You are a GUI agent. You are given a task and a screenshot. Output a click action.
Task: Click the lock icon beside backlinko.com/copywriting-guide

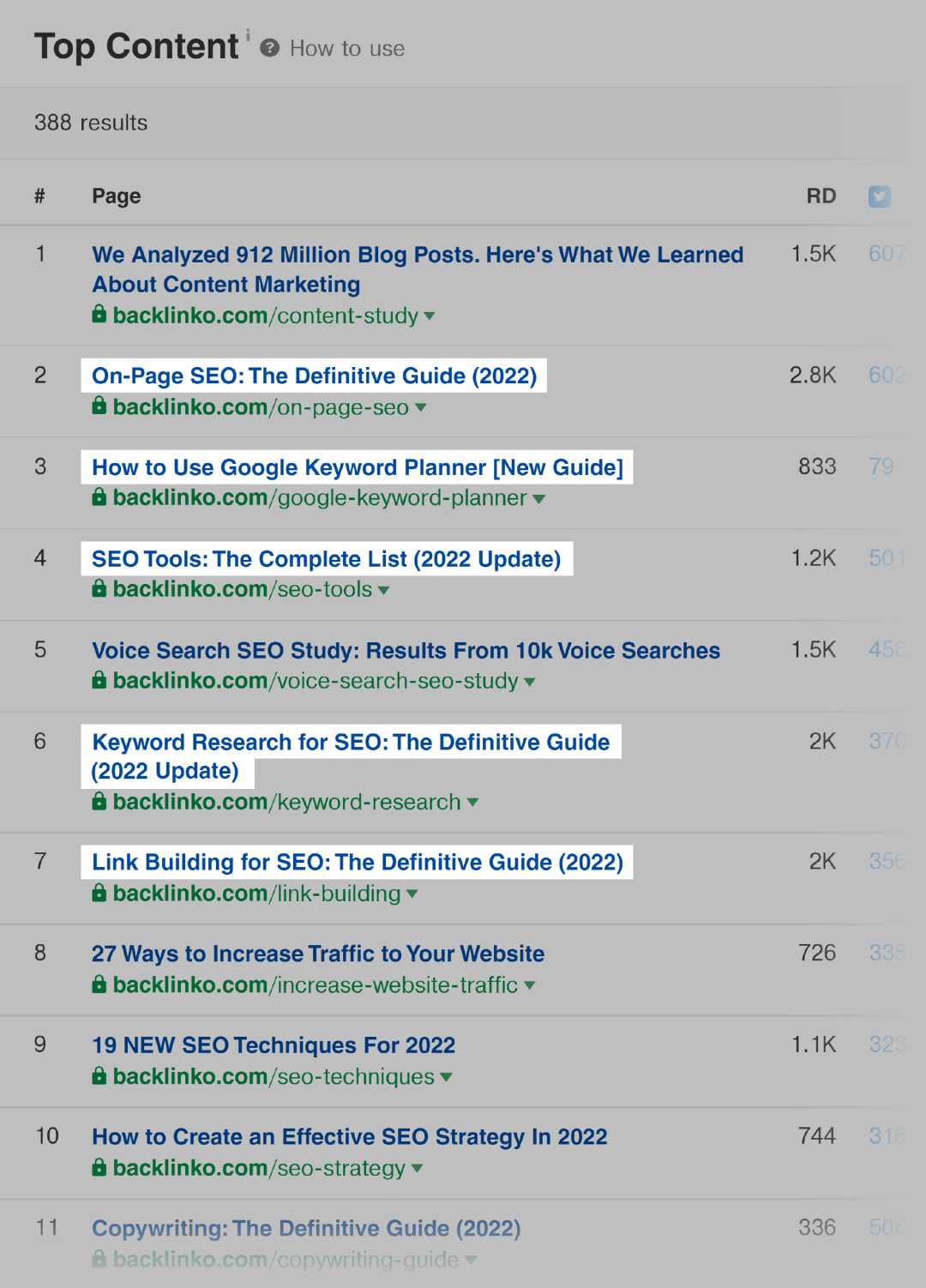(x=99, y=1259)
